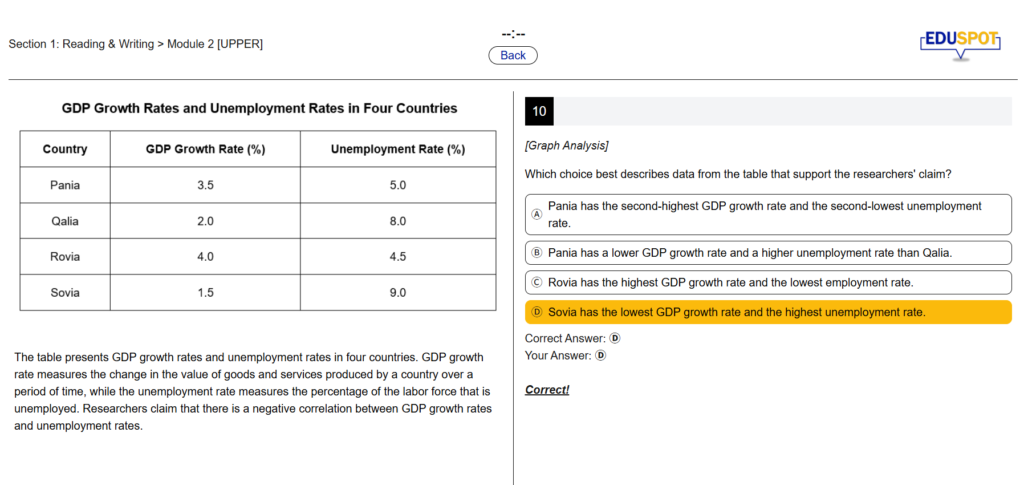Click the Sovia country cell
Image resolution: width=1024 pixels, height=485 pixels.
pos(65,292)
